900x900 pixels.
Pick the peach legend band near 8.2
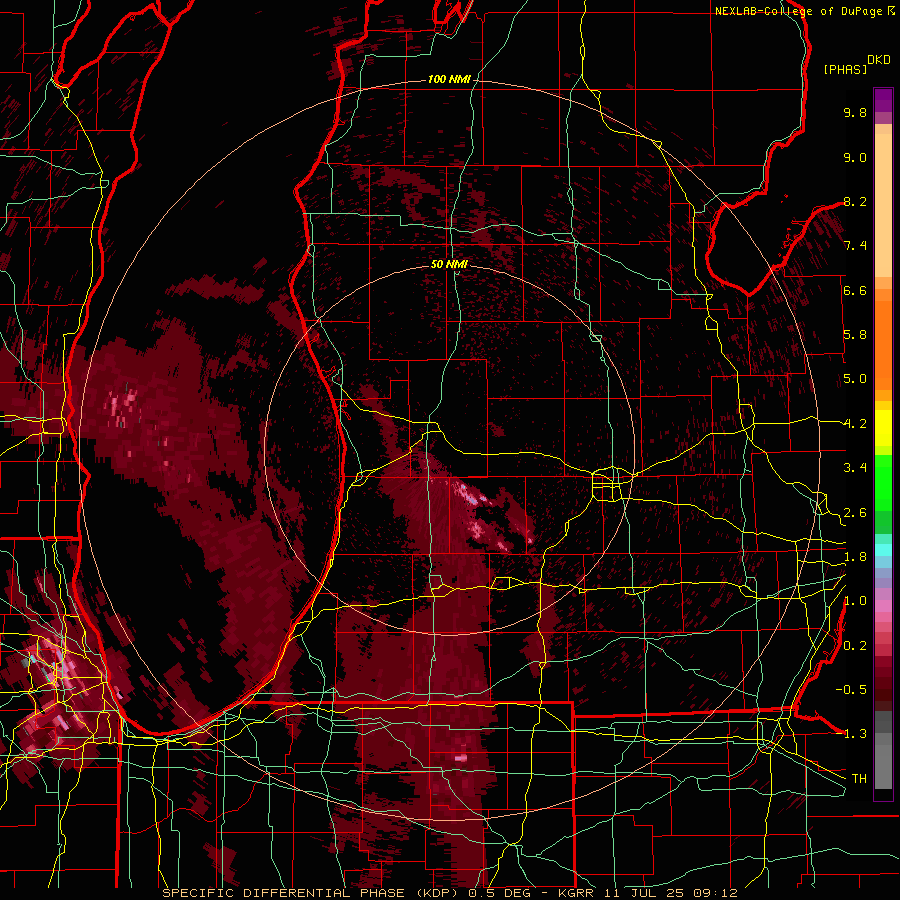(x=883, y=205)
